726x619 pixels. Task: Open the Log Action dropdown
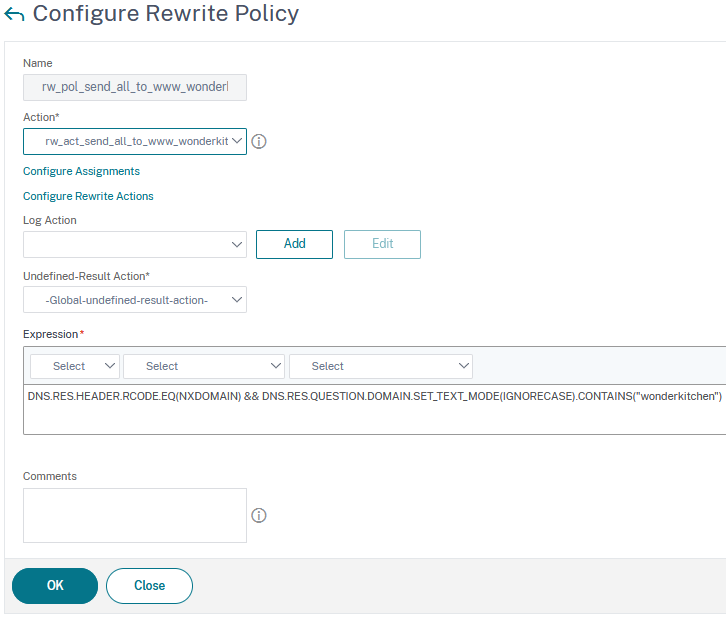135,244
